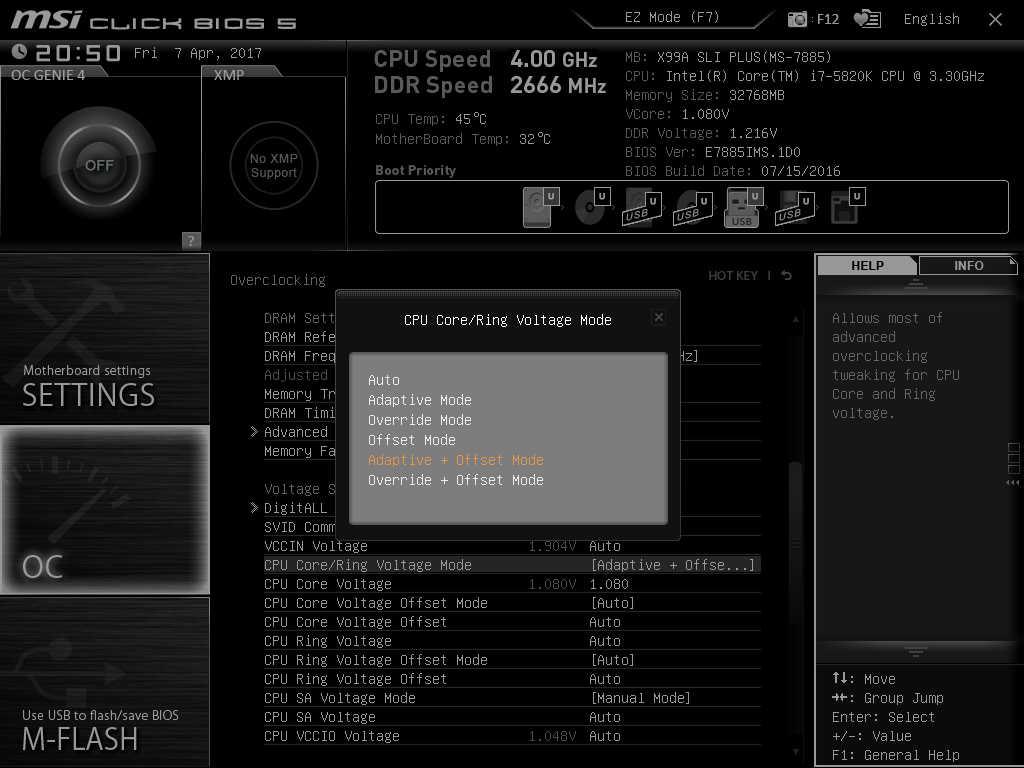Choose Override Mode option

(x=419, y=420)
